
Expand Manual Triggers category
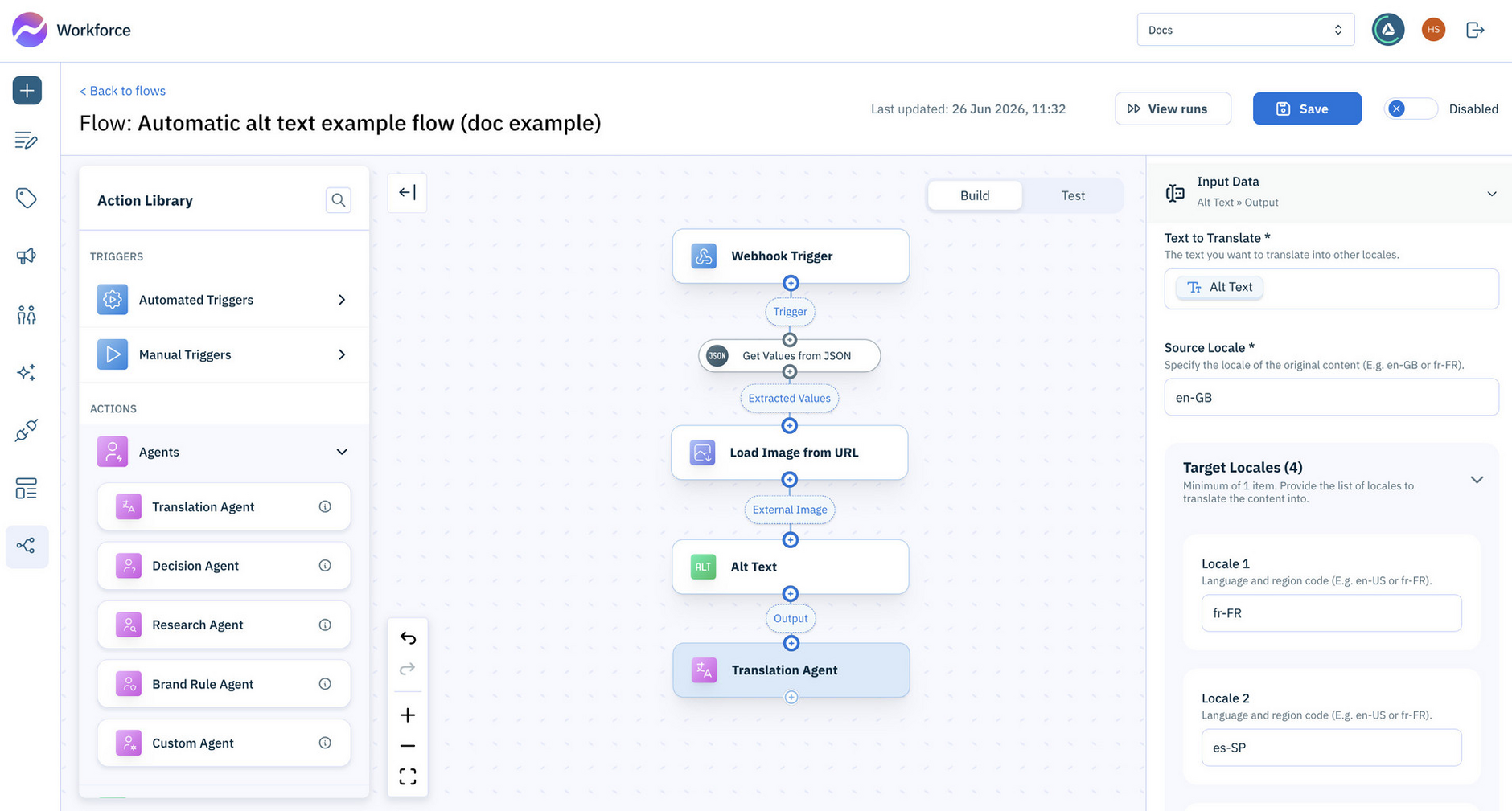tap(224, 354)
